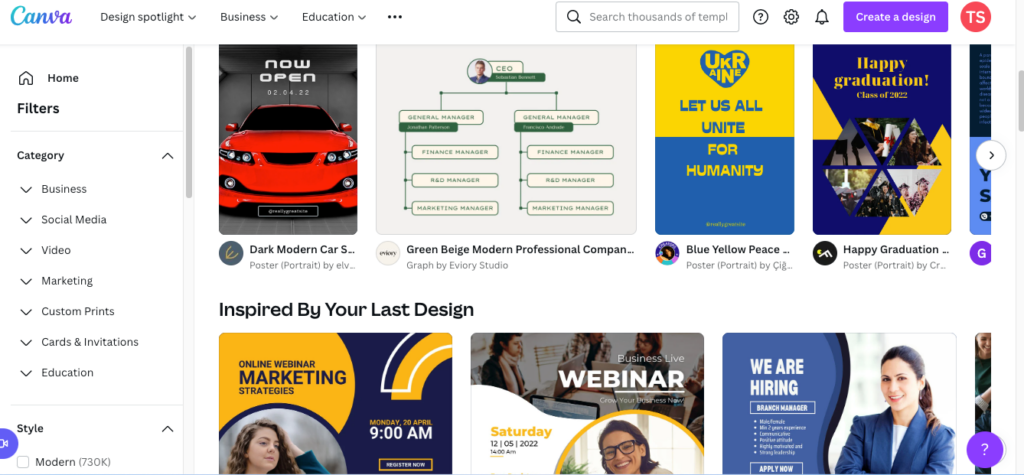1024x475 pixels.
Task: Open the We Are Hiring template thumbnail
Action: pos(839,404)
